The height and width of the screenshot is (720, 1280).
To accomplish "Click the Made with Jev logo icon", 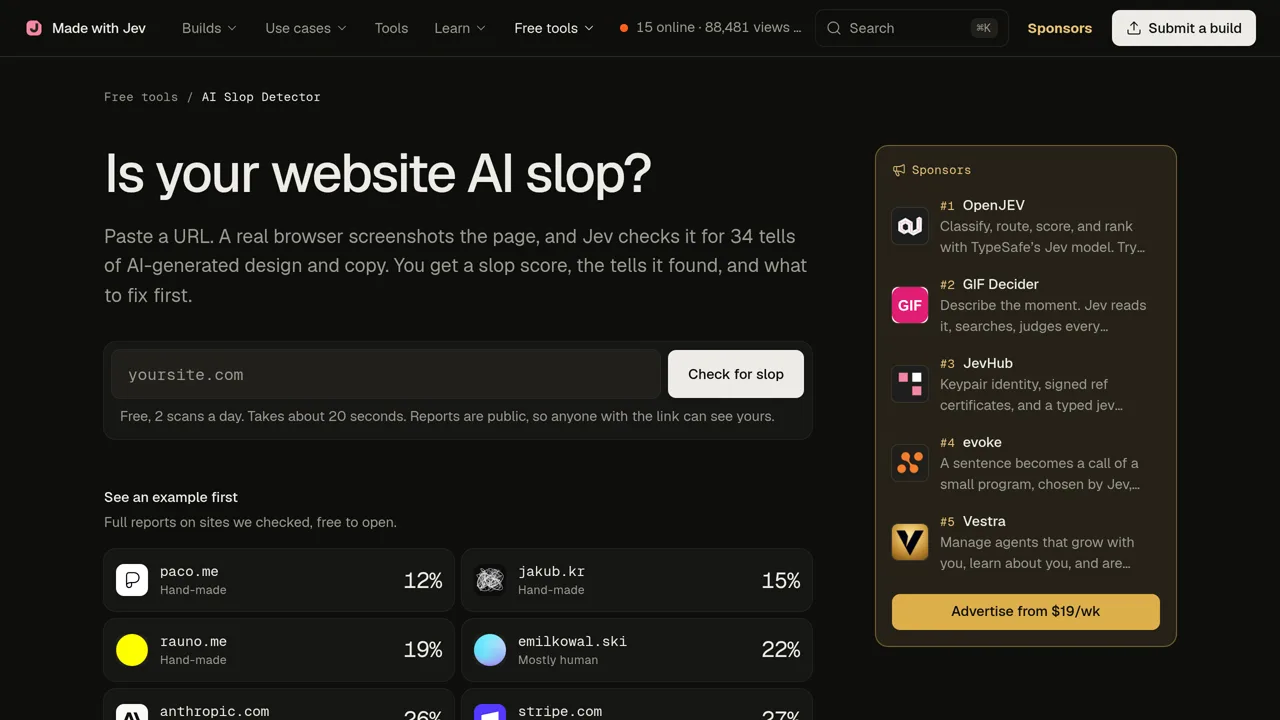I will point(34,28).
